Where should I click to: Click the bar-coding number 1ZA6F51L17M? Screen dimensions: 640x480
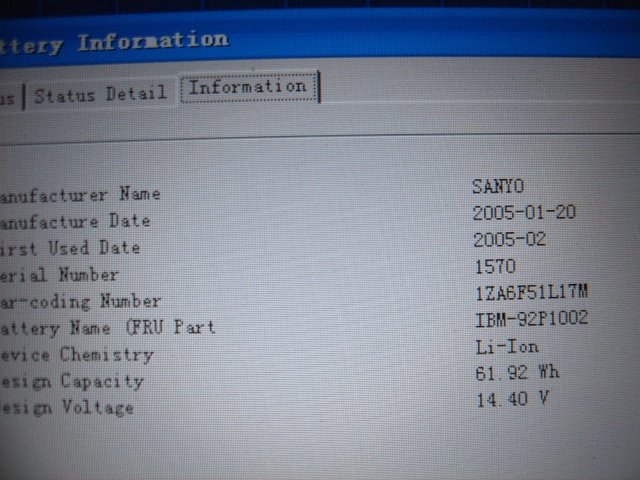click(532, 293)
